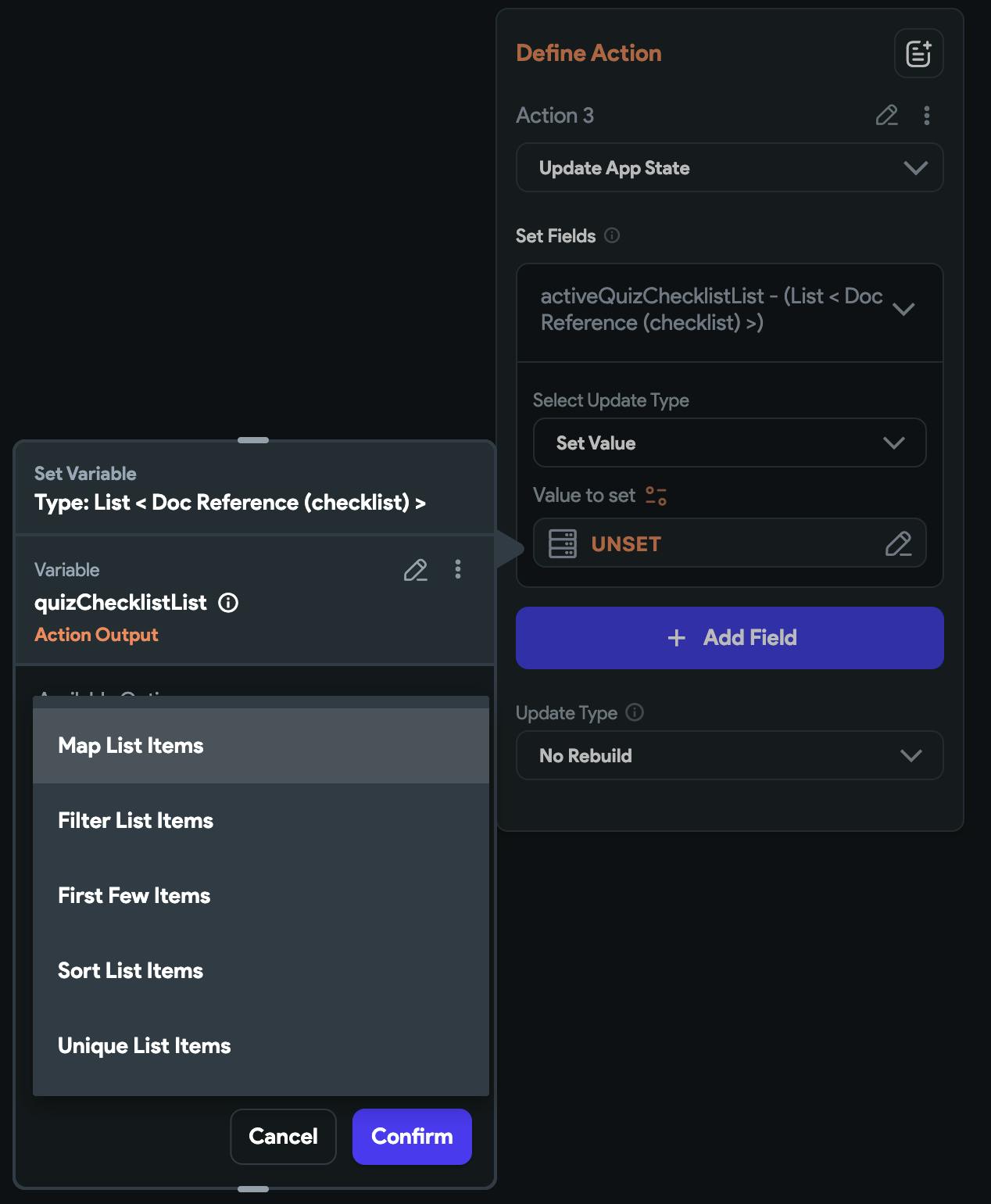Open the No Rebuild dropdown
Screen dimensions: 991x1204
click(x=729, y=756)
